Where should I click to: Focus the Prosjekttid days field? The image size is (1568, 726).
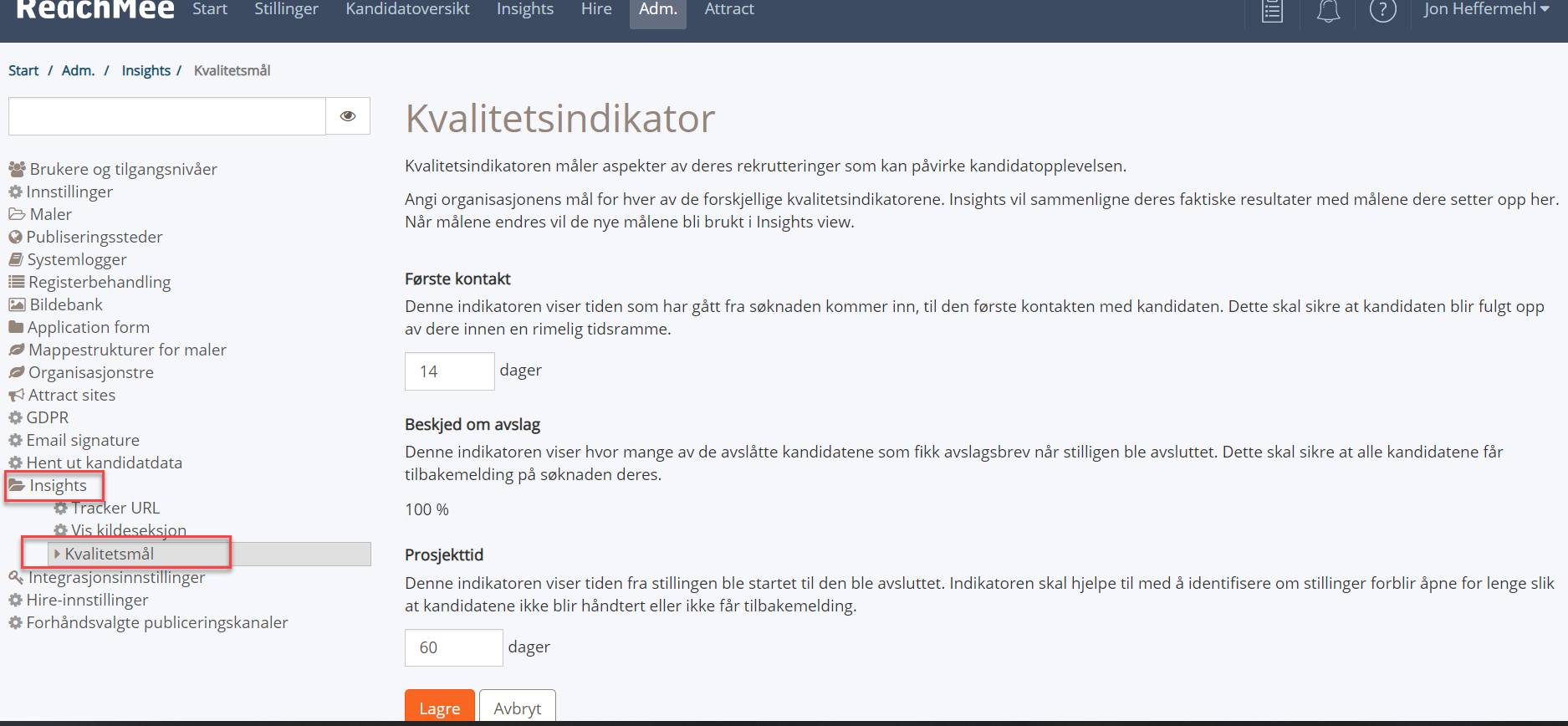coord(454,647)
